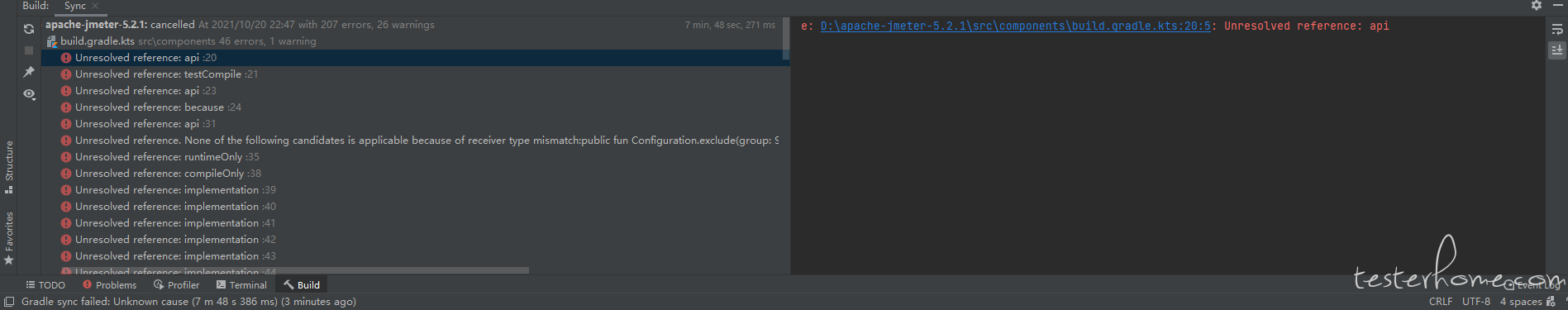Toggle scroll-to-end in the console output

[x=1557, y=50]
